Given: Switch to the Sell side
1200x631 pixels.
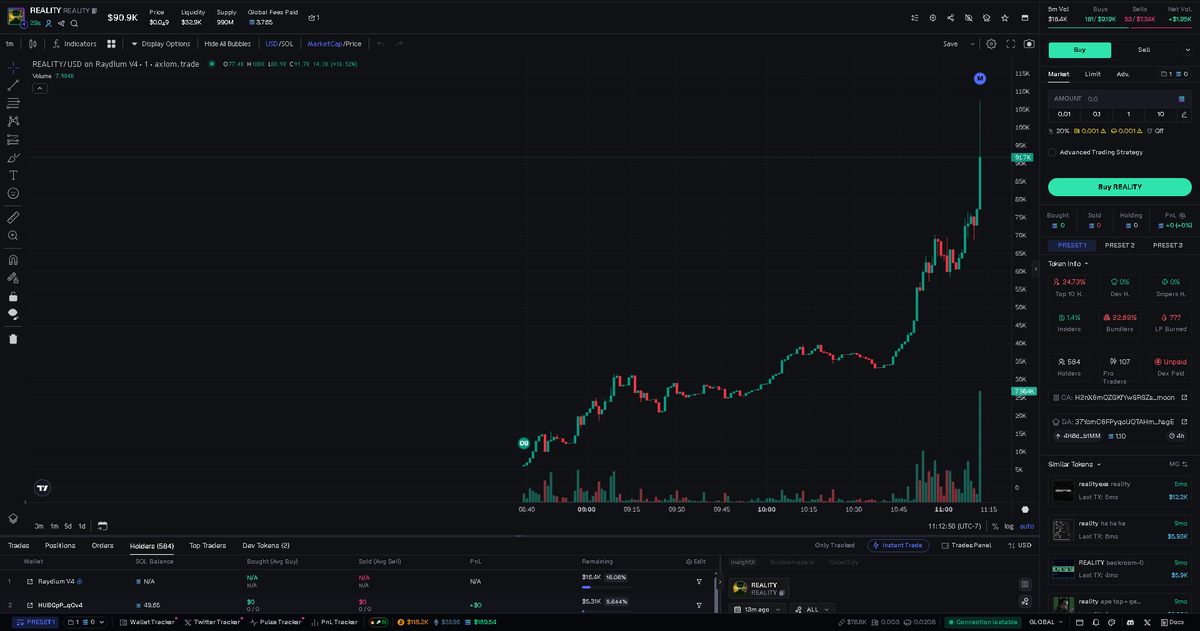Looking at the screenshot, I should (1144, 50).
